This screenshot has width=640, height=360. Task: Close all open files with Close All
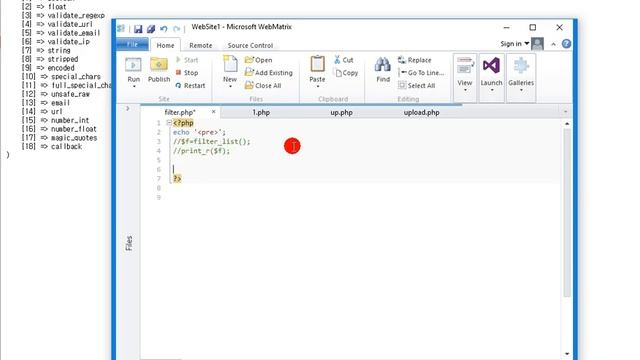(263, 85)
